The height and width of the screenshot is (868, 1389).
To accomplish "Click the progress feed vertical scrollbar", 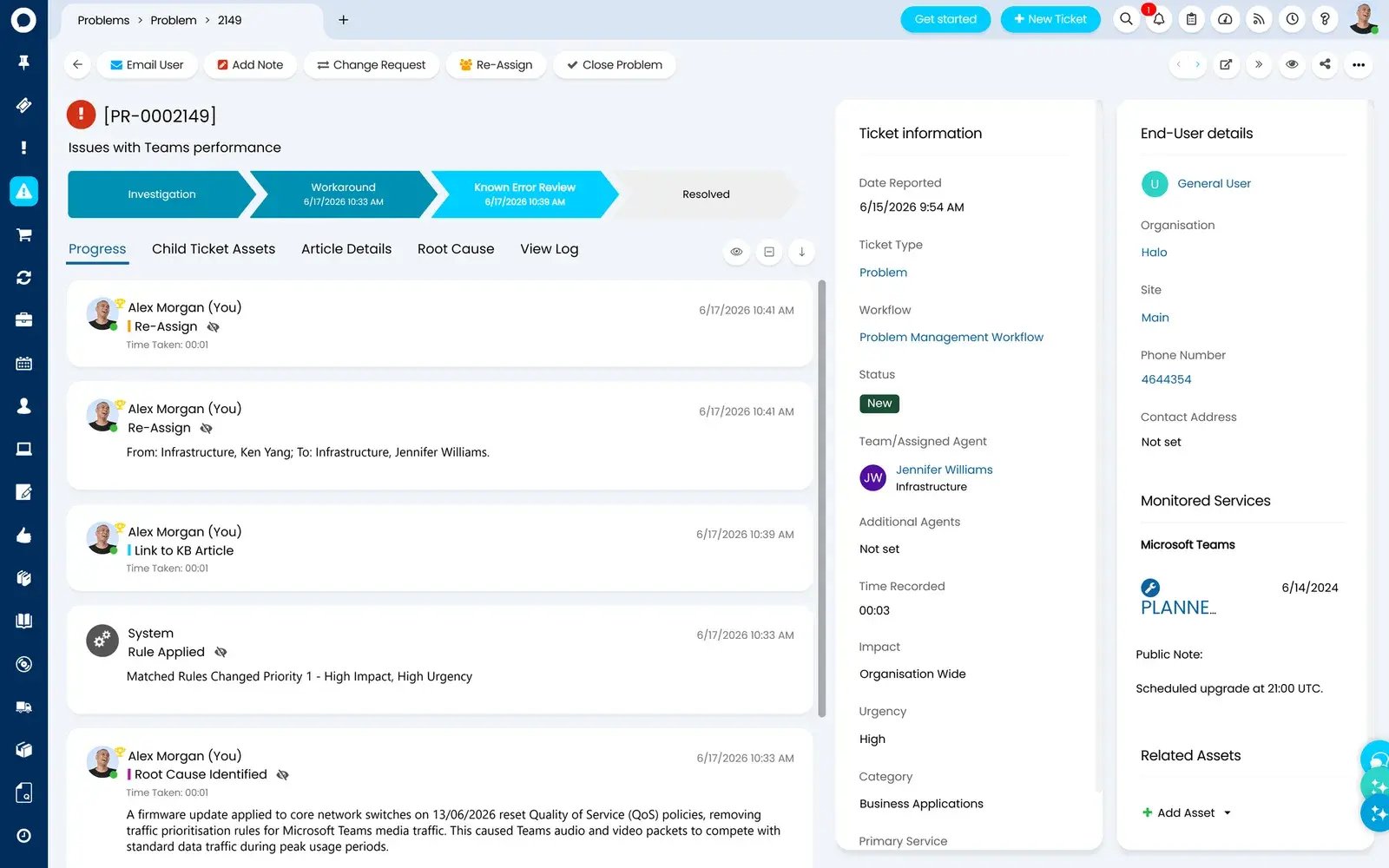I will pos(822,498).
